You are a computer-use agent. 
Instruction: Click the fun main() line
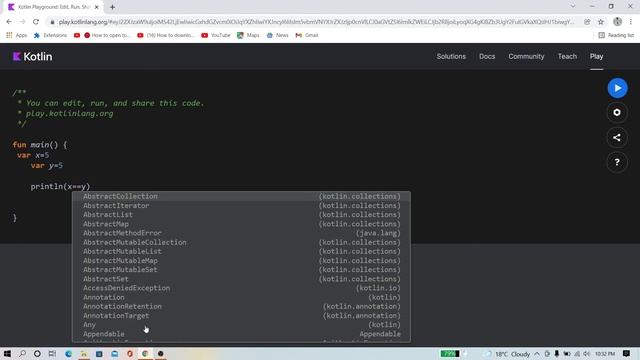[40, 145]
